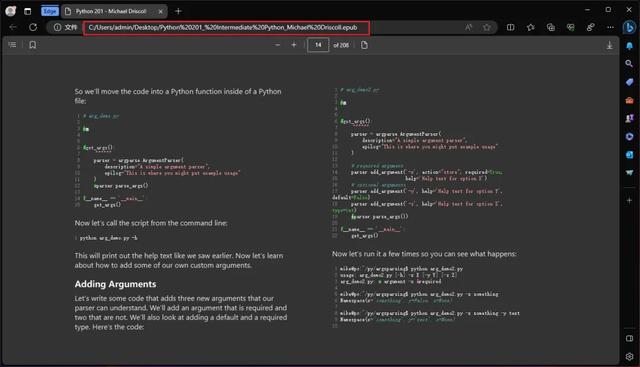Screen dimensions: 640x367
Task: Open the table of contents panel
Action: pos(12,44)
